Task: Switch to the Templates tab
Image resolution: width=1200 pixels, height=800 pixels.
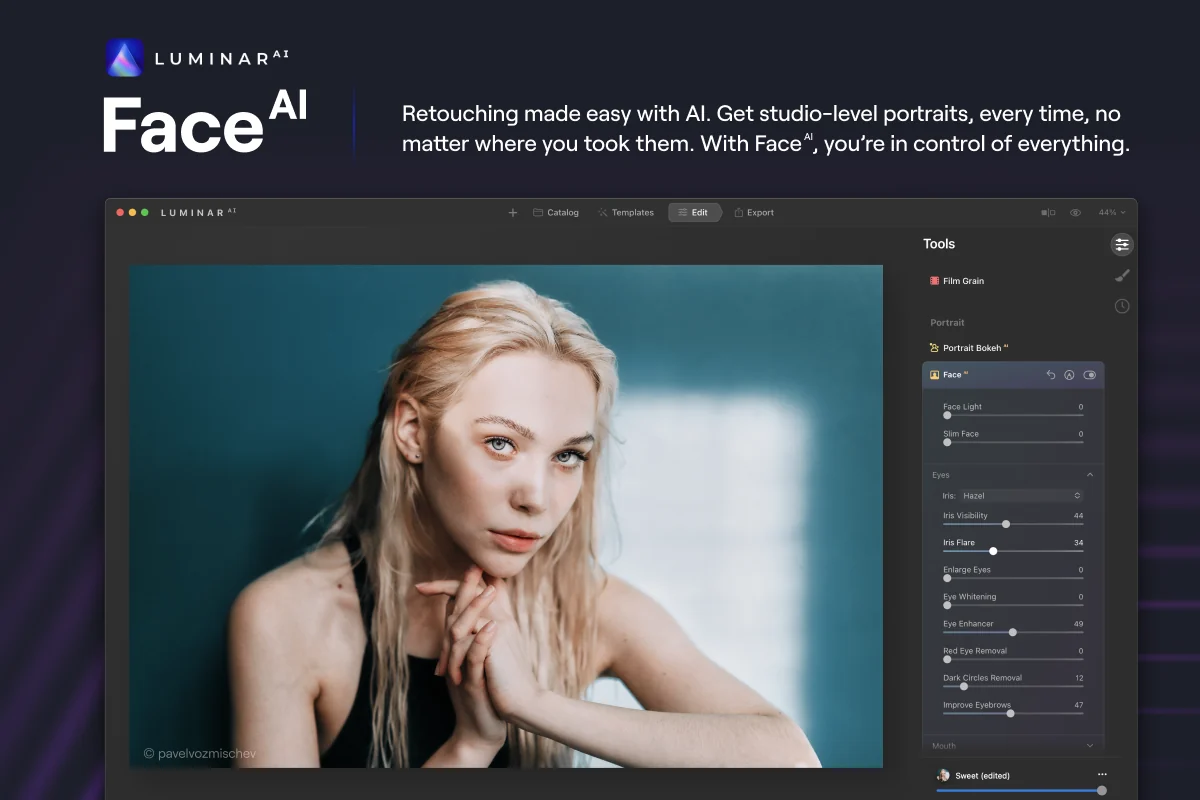Action: point(626,213)
